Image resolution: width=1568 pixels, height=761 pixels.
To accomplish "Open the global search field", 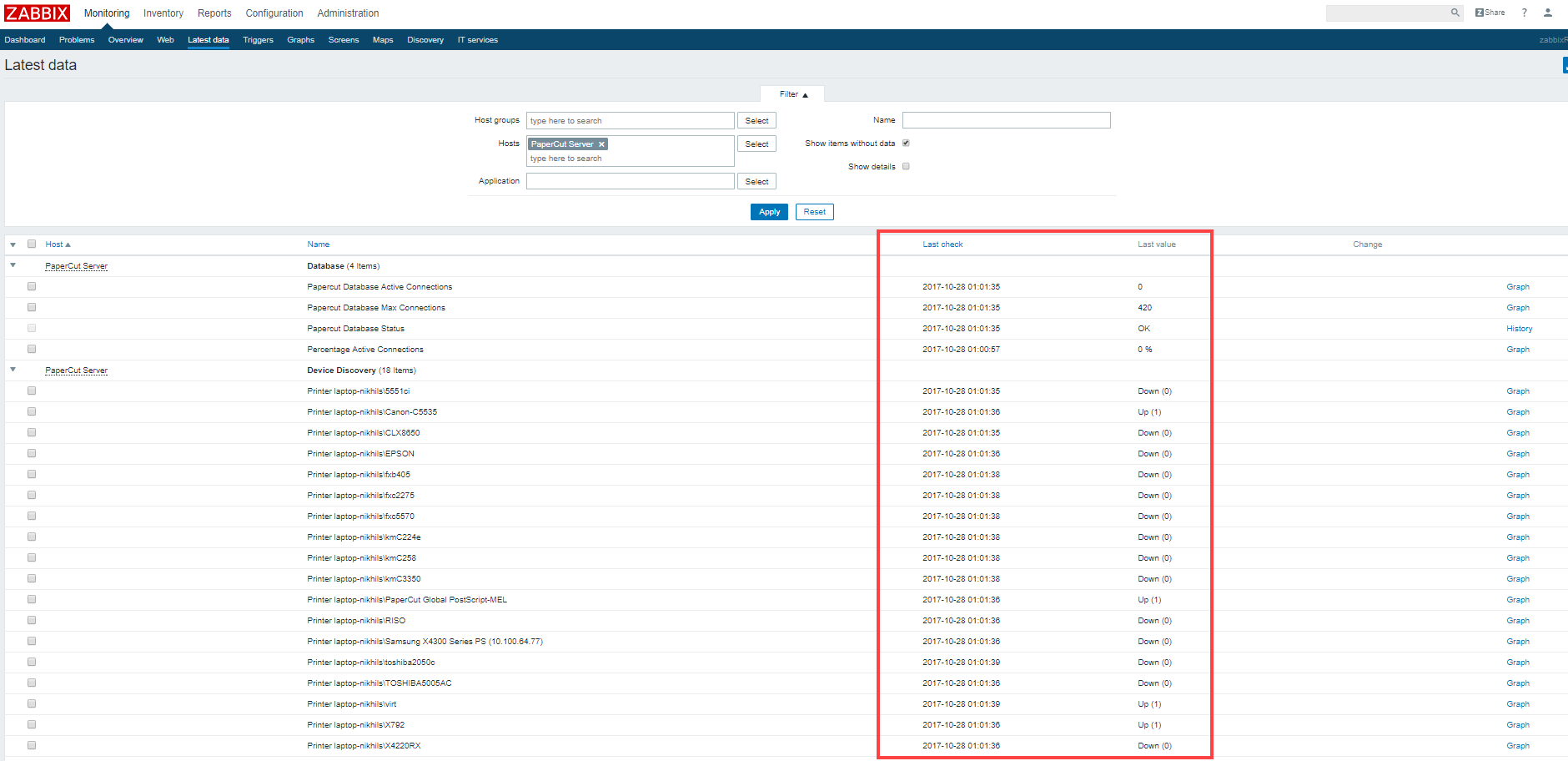I will point(1389,13).
